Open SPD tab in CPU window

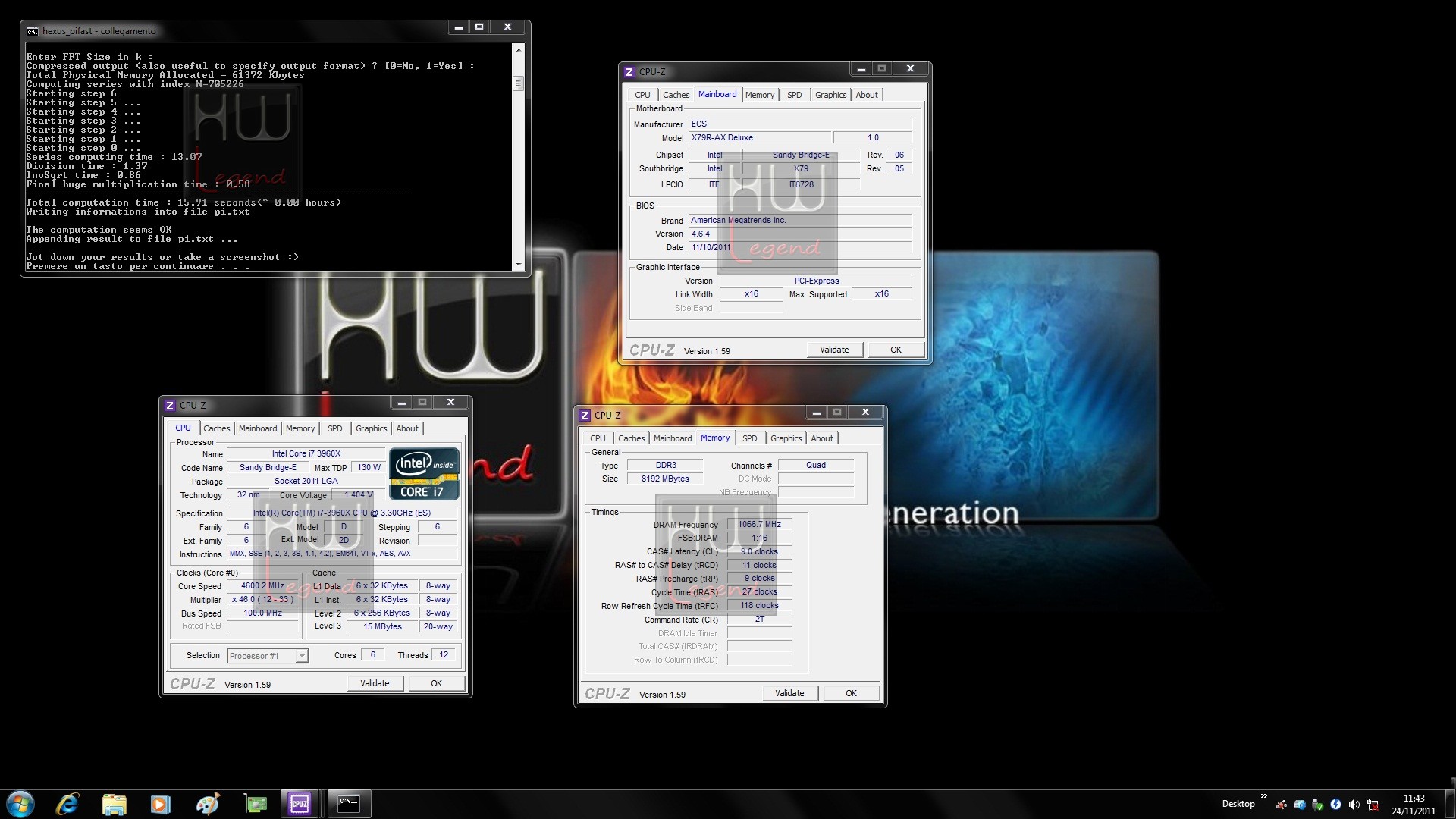334,428
